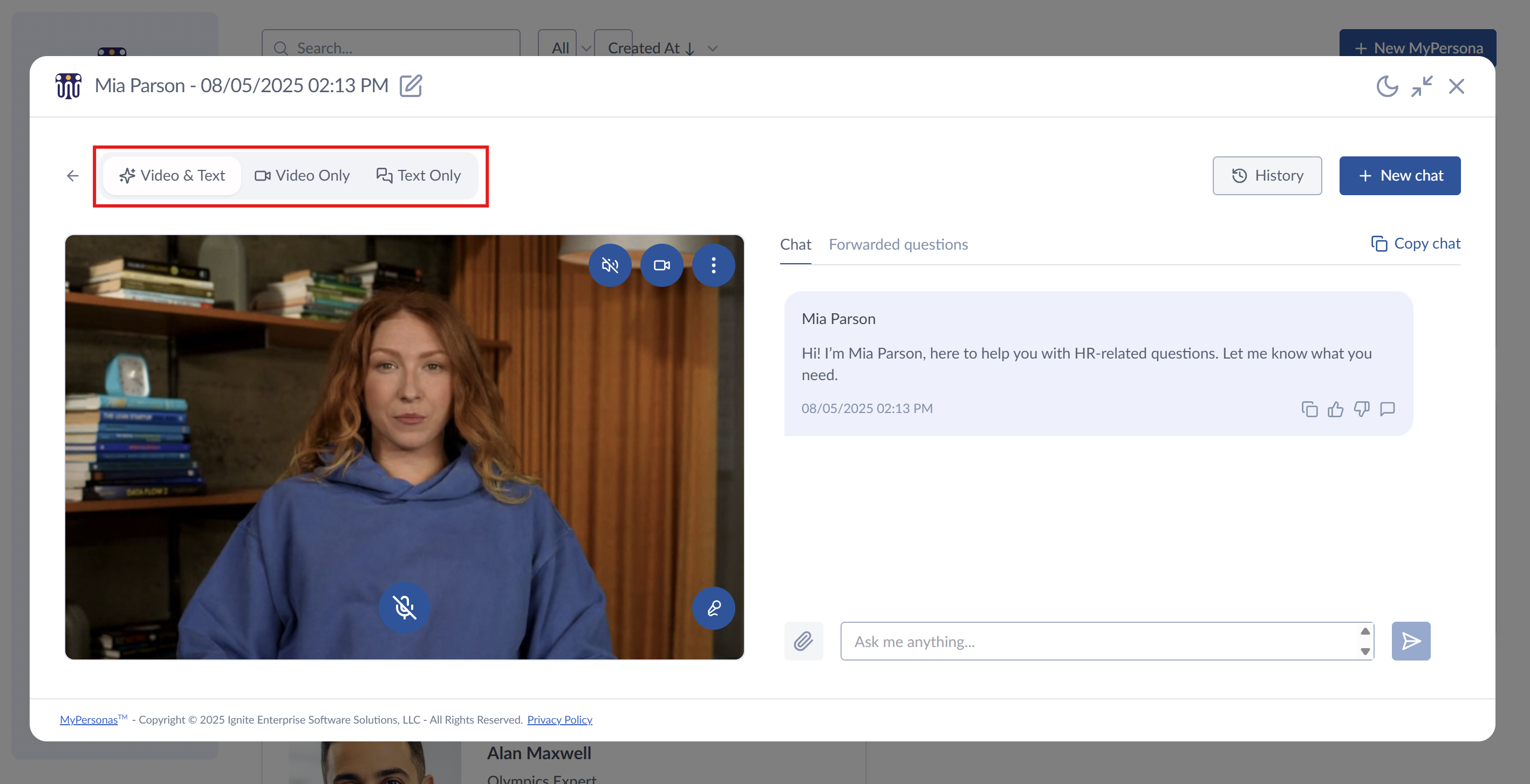Screen dimensions: 1530x784
Task: Click the voice microphone button in video corner
Action: click(x=713, y=608)
